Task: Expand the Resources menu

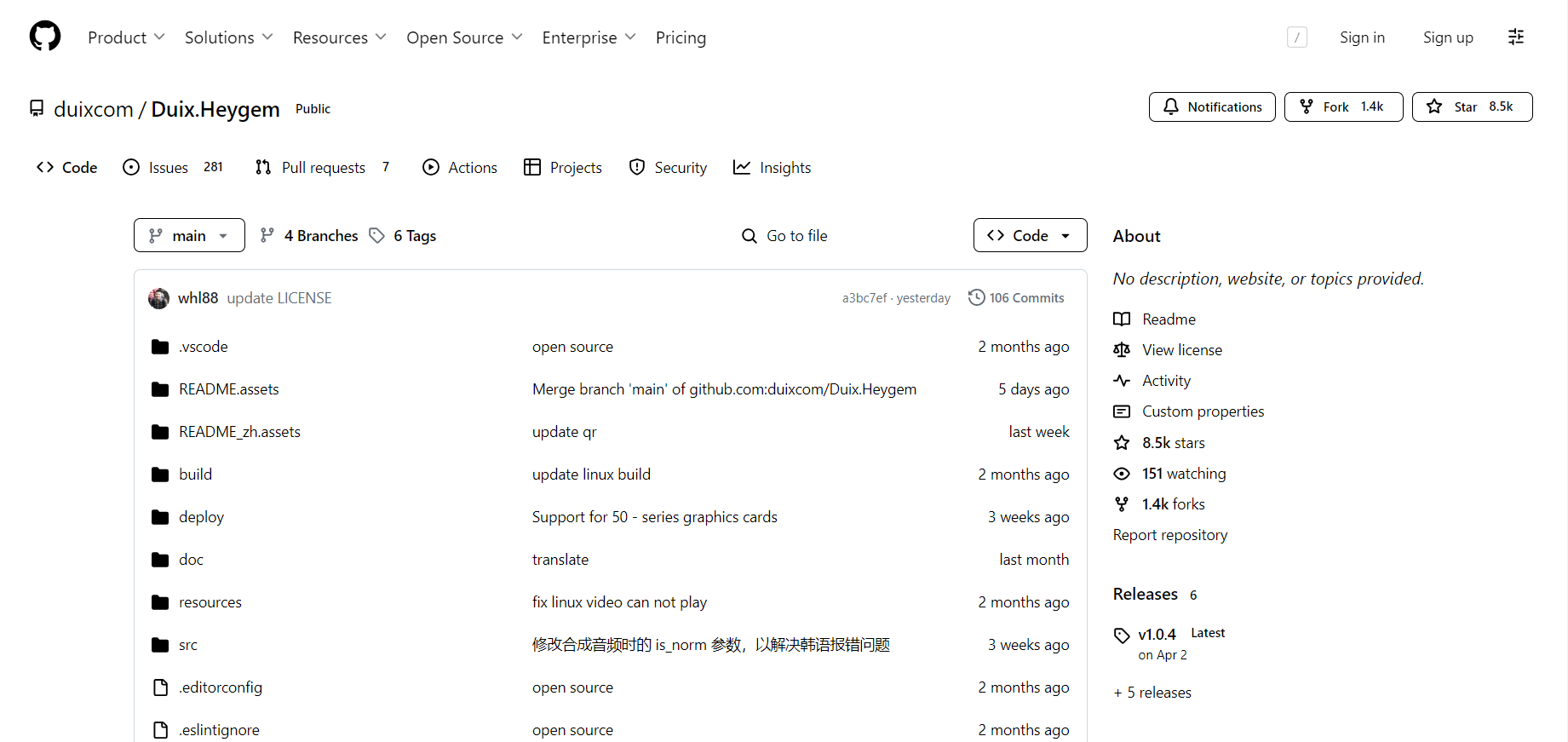Action: click(x=339, y=37)
